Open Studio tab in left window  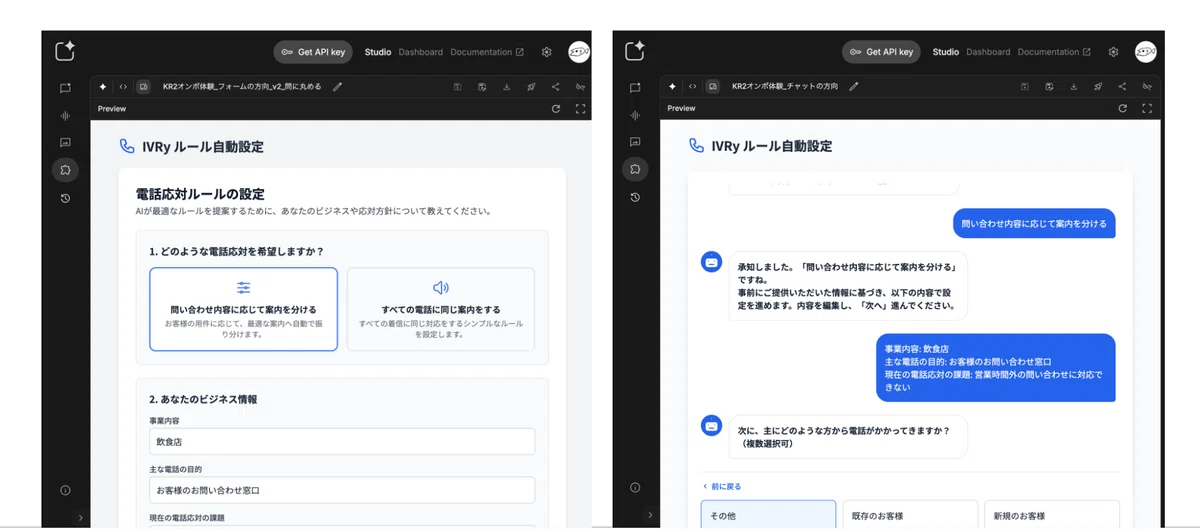pos(378,52)
